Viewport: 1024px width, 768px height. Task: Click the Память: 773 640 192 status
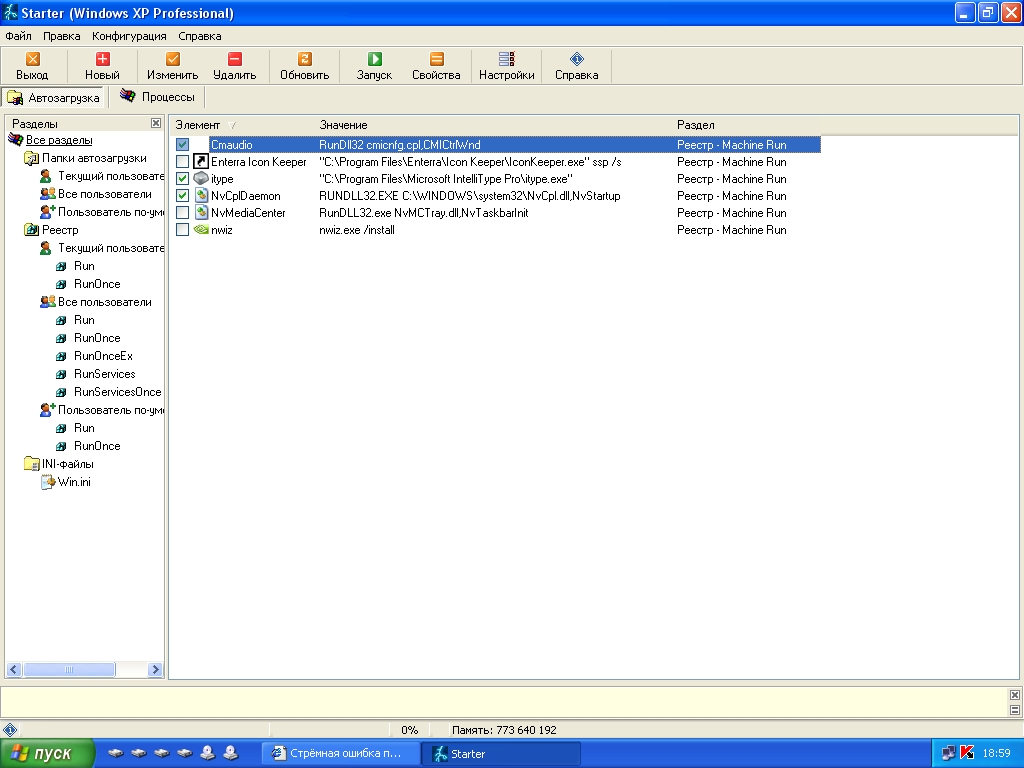coord(504,730)
